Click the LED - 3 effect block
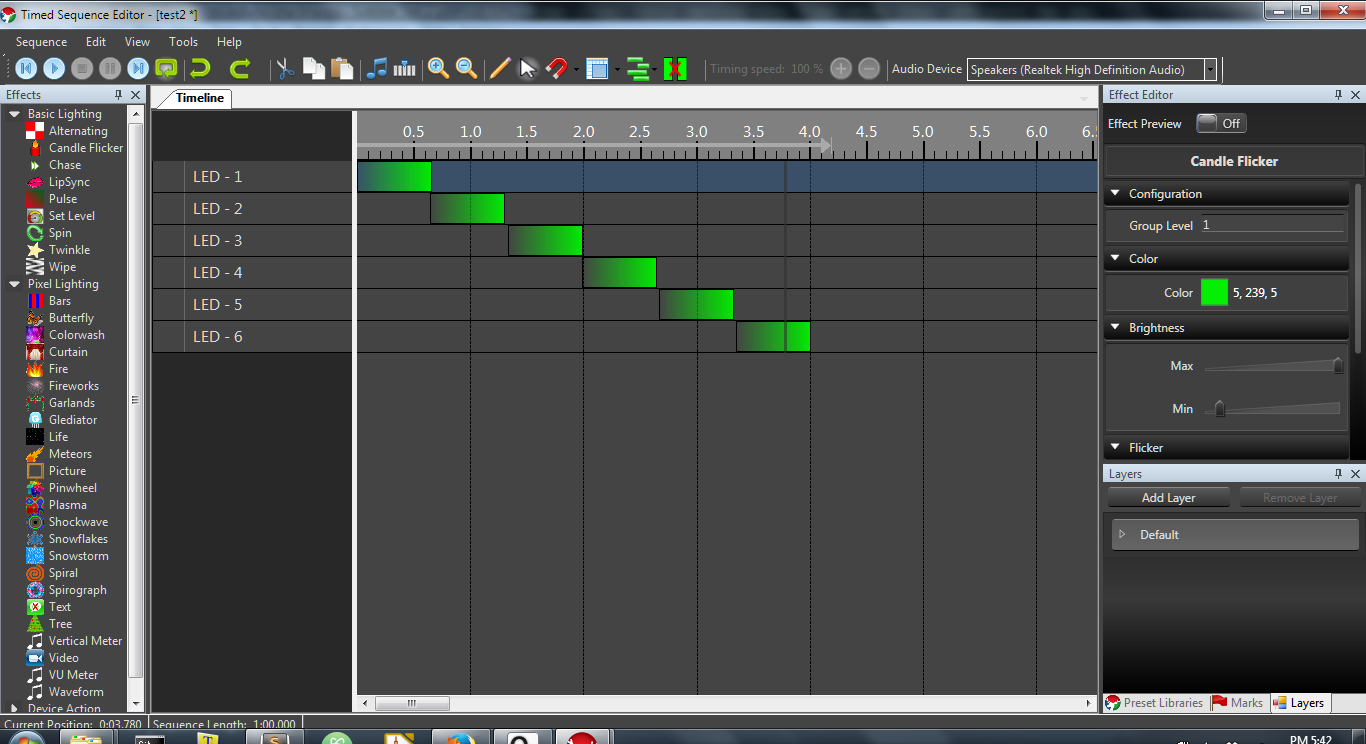1366x744 pixels. pos(545,241)
